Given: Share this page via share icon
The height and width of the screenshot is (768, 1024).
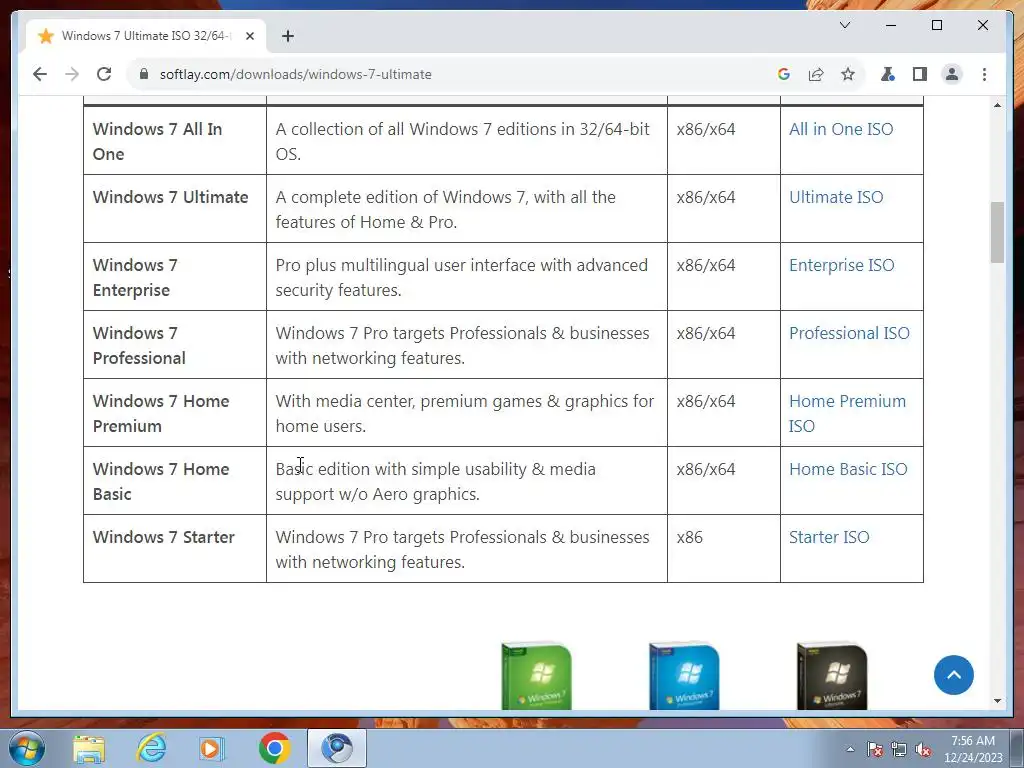Looking at the screenshot, I should click(816, 74).
